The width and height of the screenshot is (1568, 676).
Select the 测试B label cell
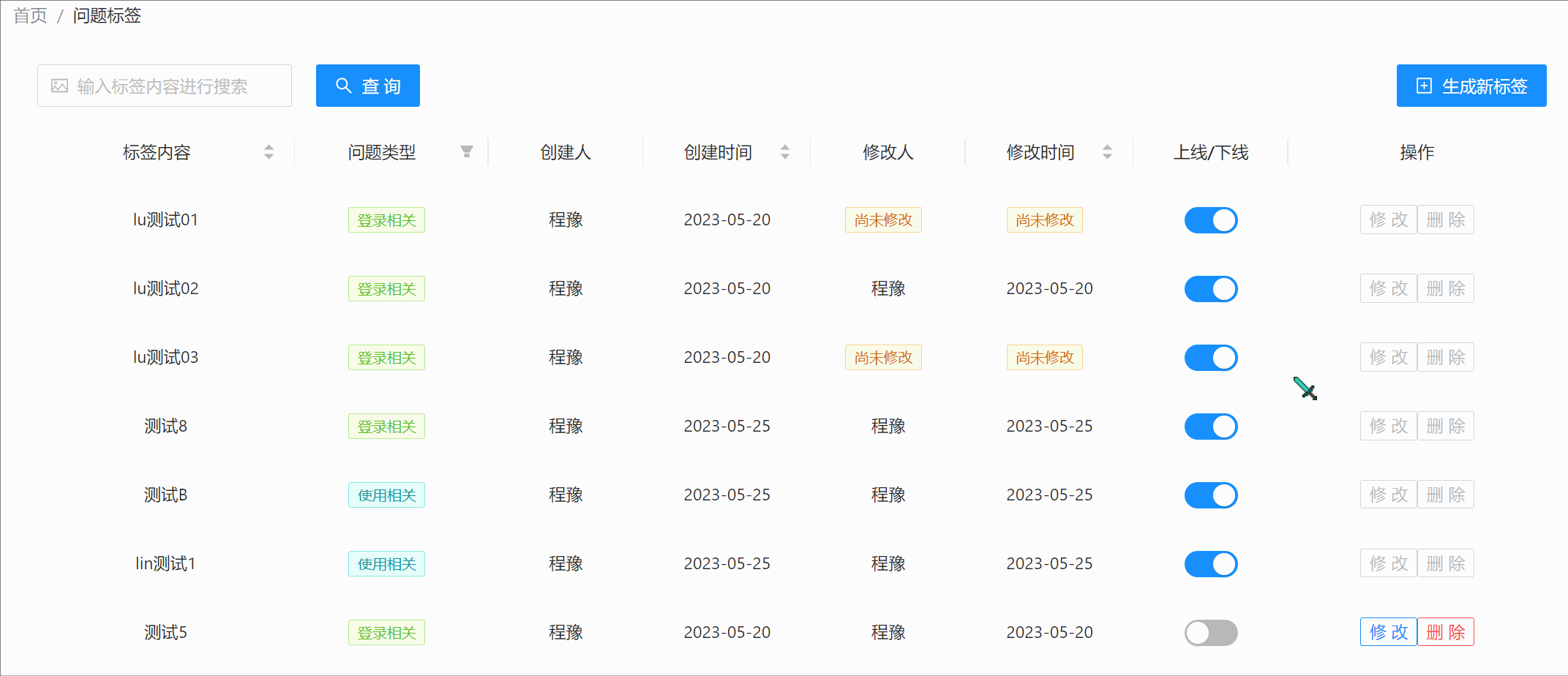(165, 495)
